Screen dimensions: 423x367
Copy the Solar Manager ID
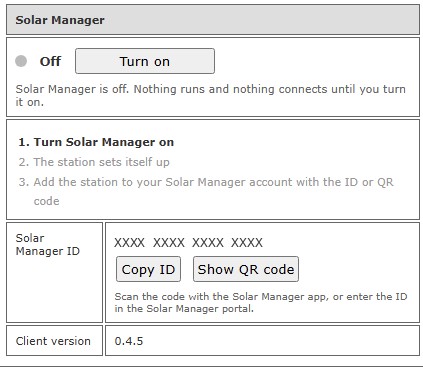(x=148, y=269)
